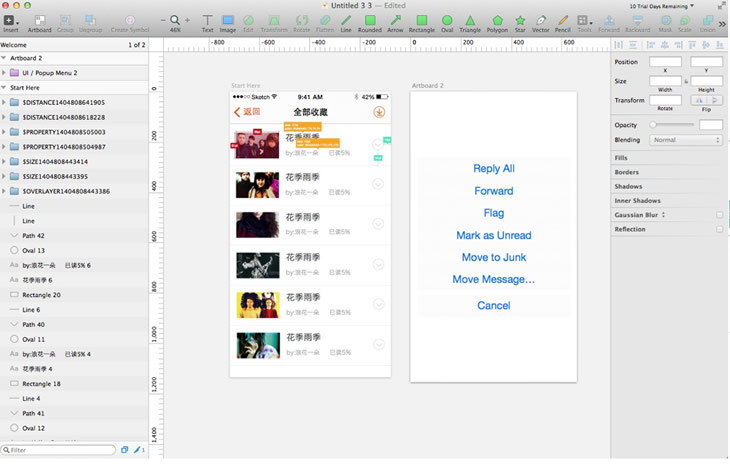Click the Opacity slider handle
Viewport: 730px width, 464px height.
tap(653, 125)
